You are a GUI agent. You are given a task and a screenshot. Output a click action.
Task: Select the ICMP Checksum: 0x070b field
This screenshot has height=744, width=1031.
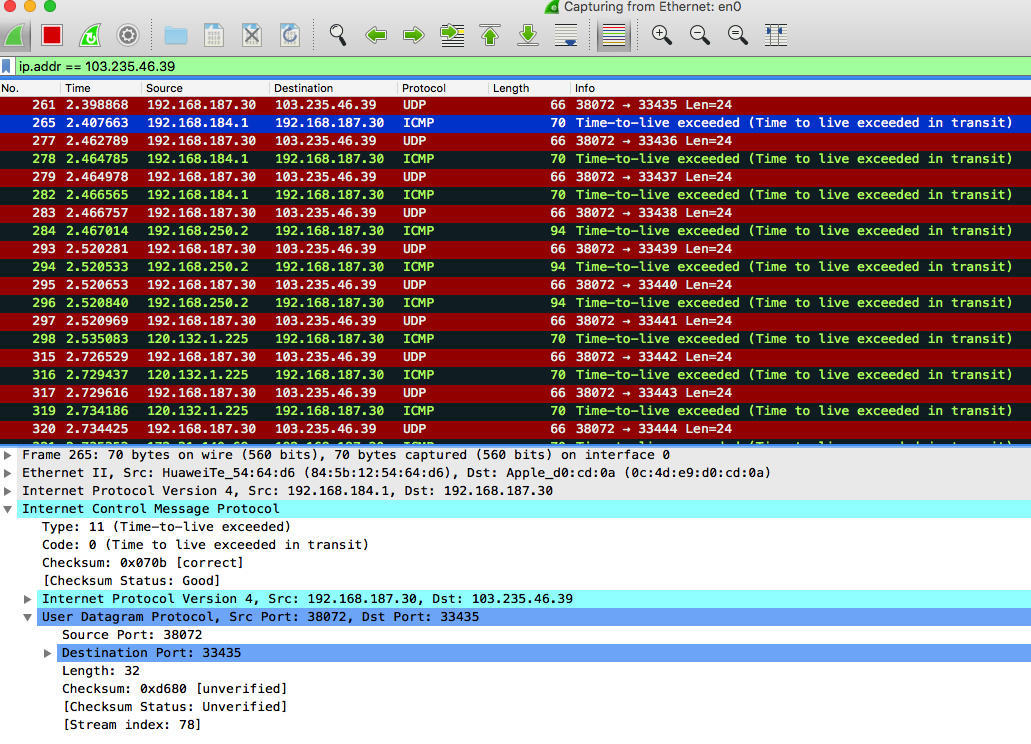pos(142,563)
